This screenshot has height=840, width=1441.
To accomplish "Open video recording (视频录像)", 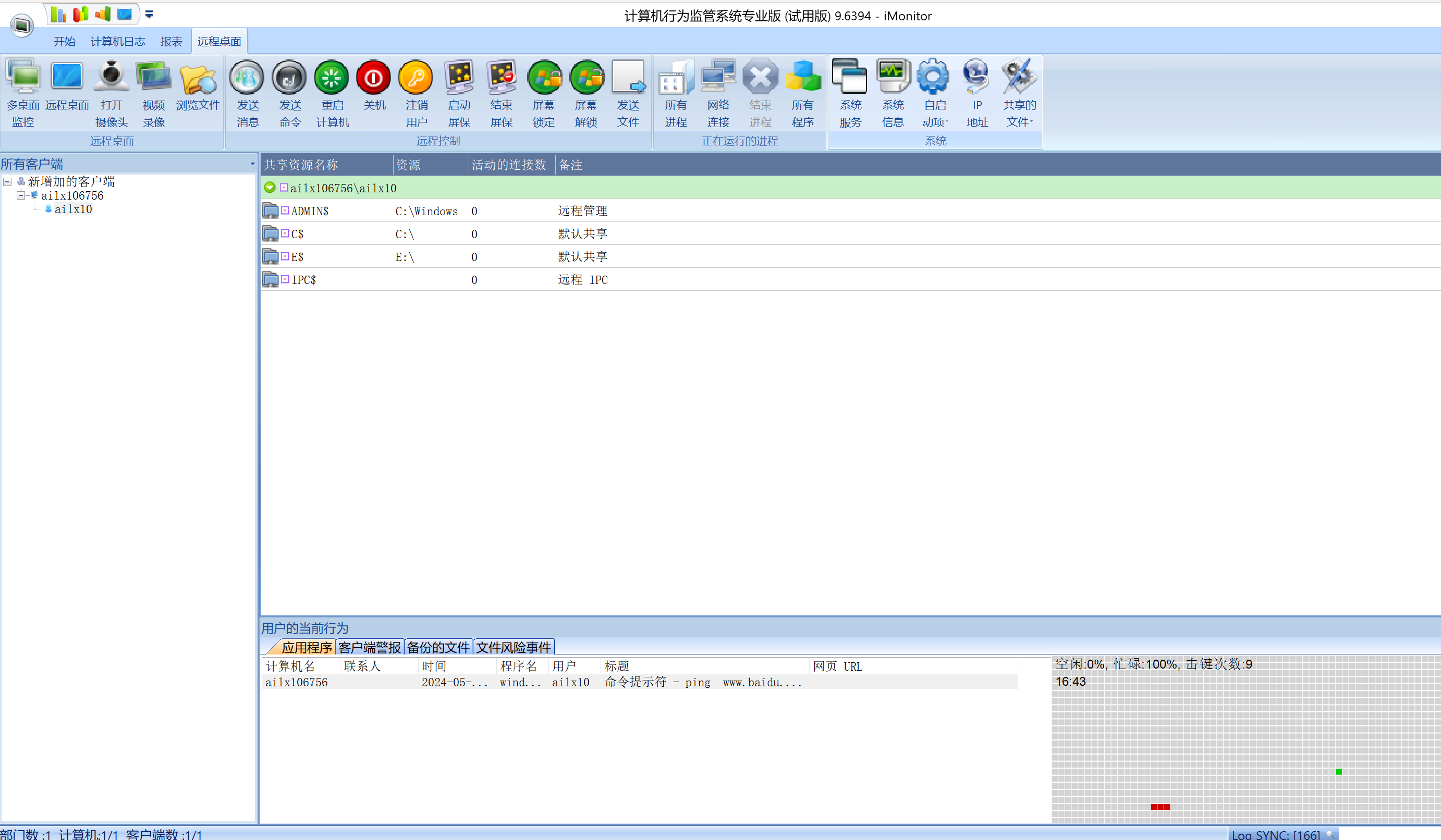I will [154, 94].
